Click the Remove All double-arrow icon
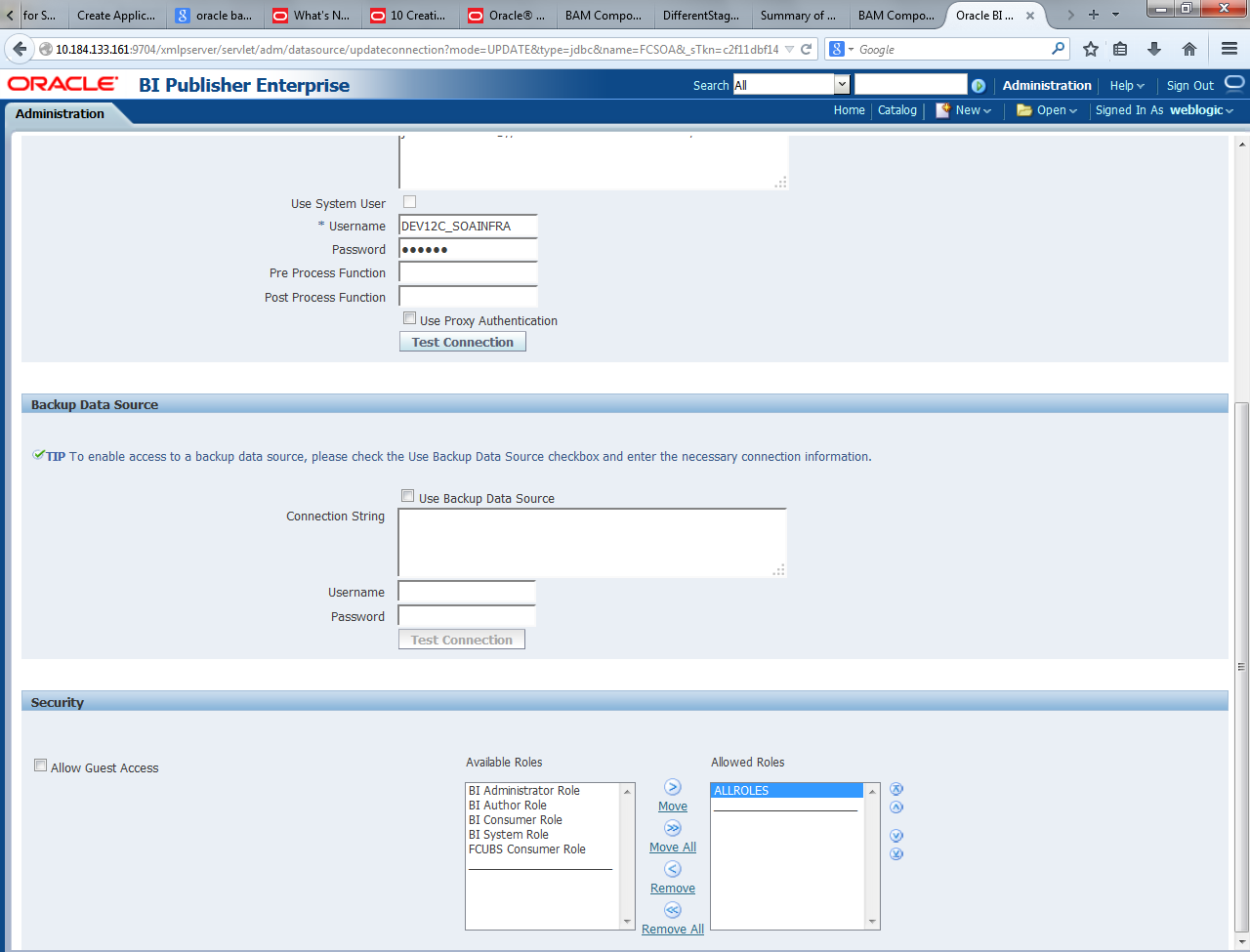This screenshot has width=1250, height=952. click(673, 910)
